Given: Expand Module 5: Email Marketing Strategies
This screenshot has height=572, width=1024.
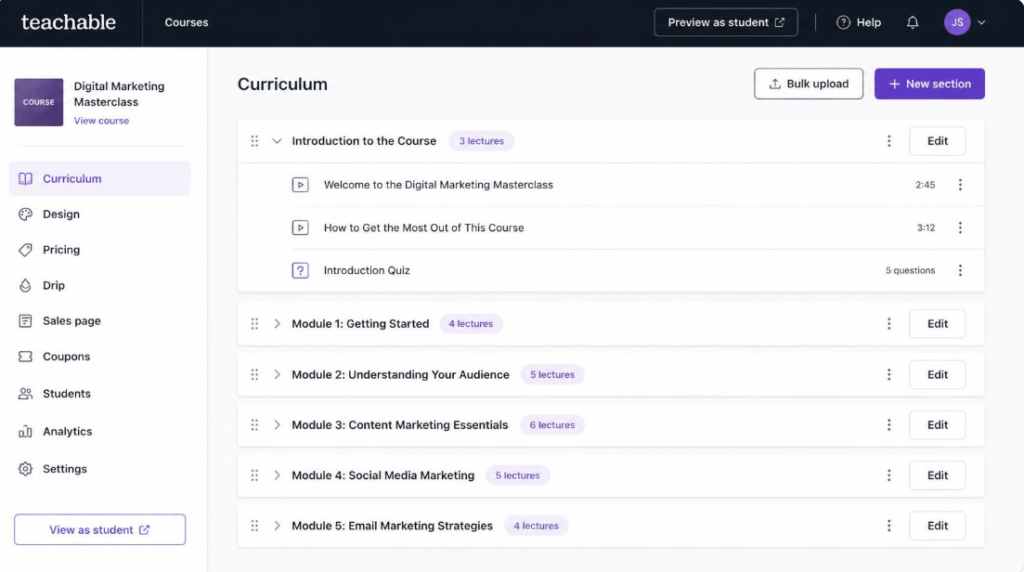Looking at the screenshot, I should pos(277,526).
